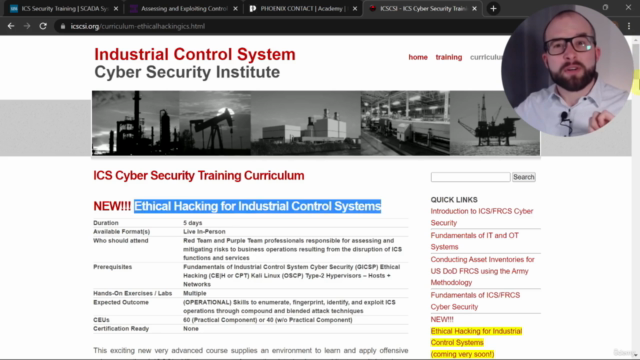Click the padlock site security icon
The image size is (640, 360).
tap(63, 26)
